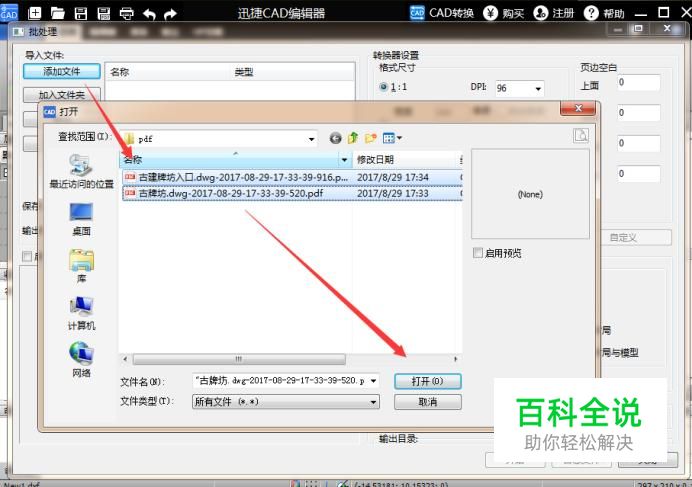The width and height of the screenshot is (692, 487).
Task: Click the 上面 margin input field
Action: pos(639,83)
